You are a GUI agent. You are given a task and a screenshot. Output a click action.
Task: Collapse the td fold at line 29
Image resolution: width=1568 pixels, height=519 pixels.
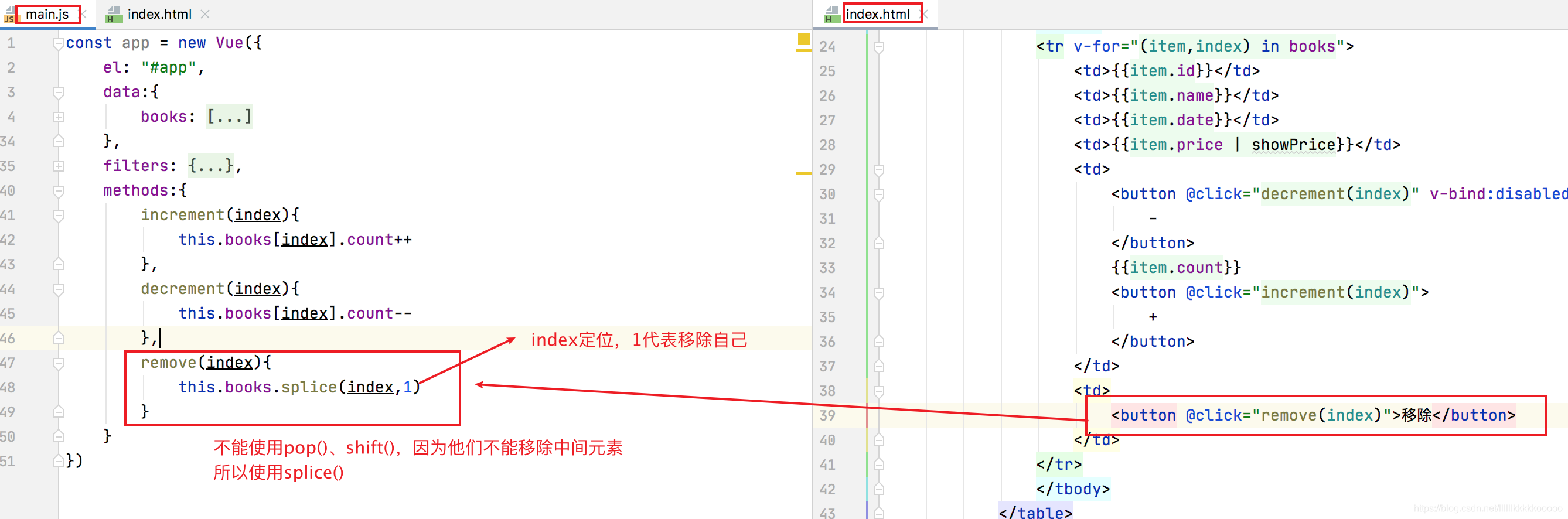click(878, 170)
